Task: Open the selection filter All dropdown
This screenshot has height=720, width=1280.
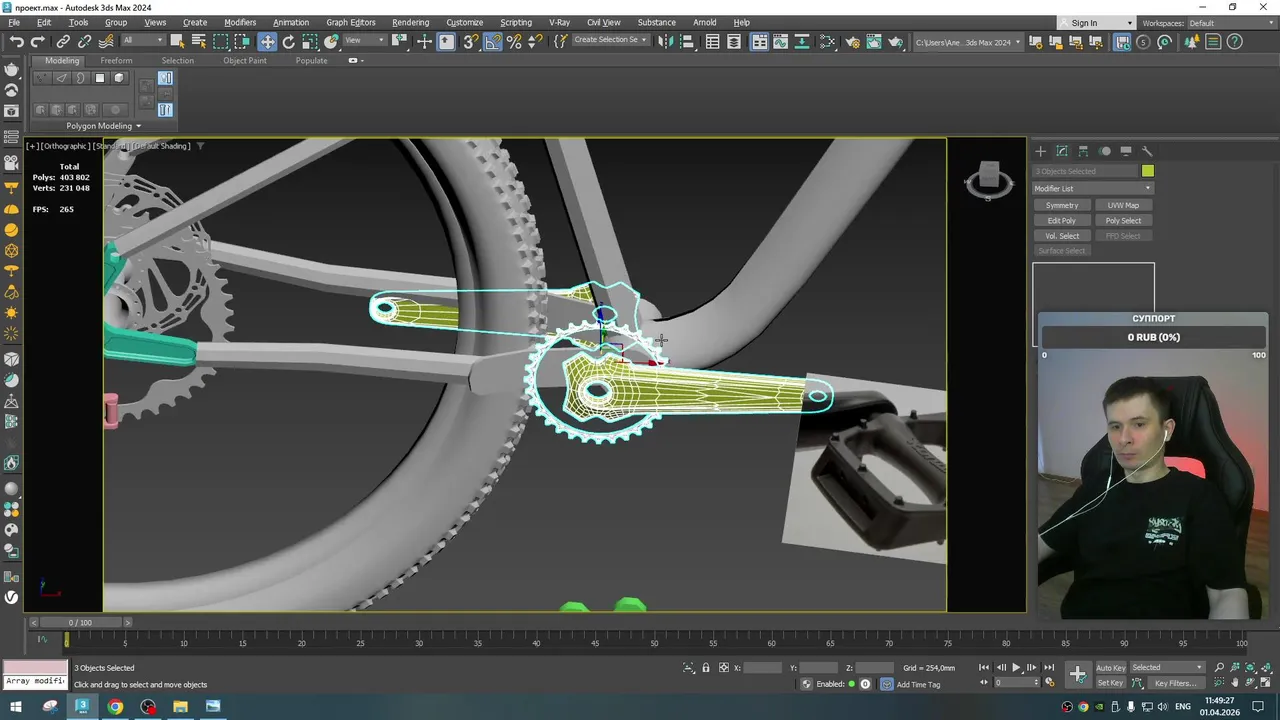Action: [x=143, y=41]
